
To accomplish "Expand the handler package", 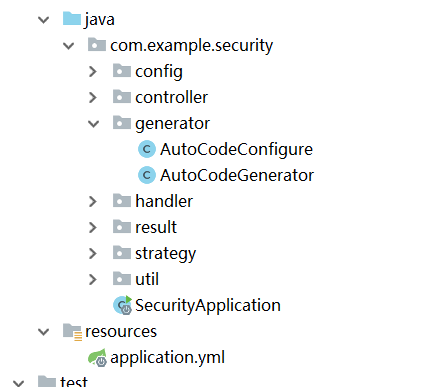I will (93, 201).
